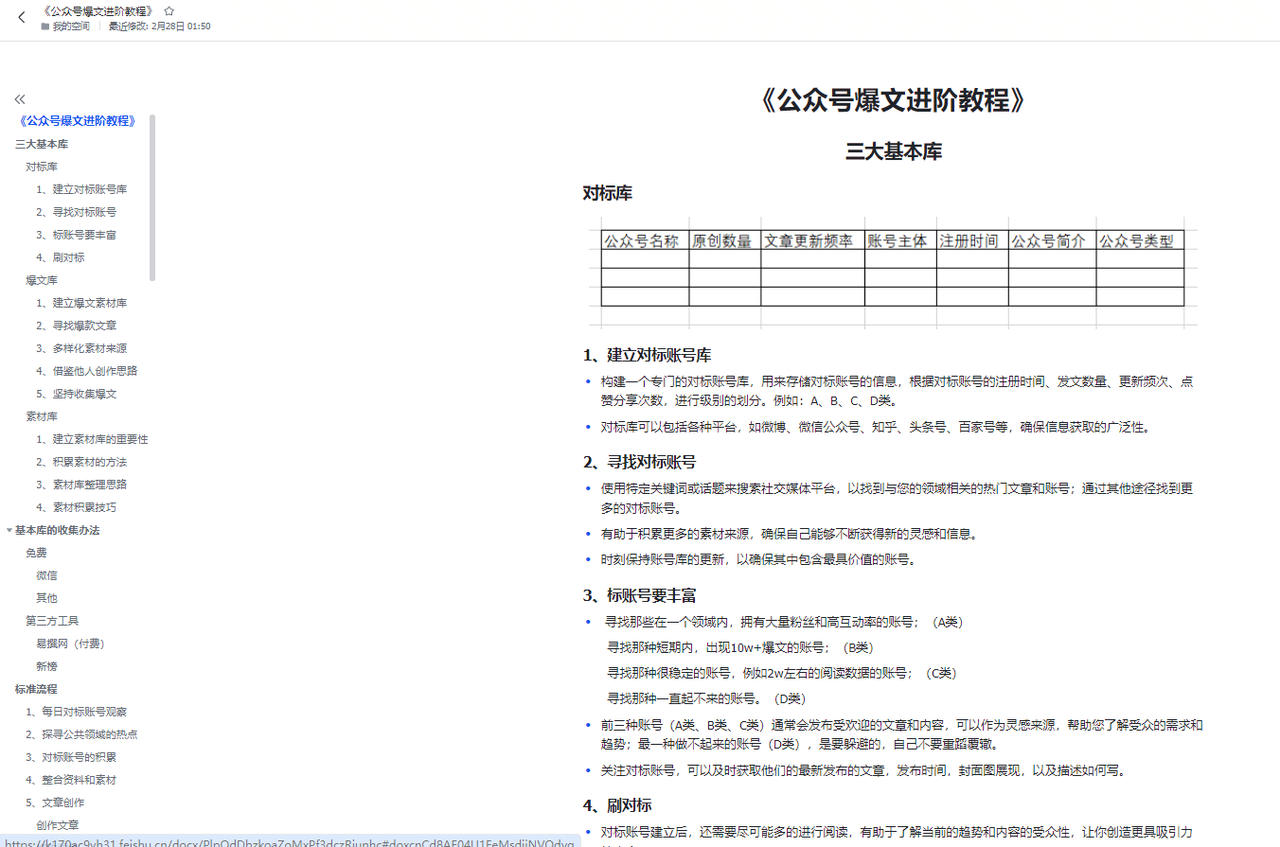Click the line mentioning 10w+爆文 (B类)
1280x847 pixels.
pyautogui.click(x=741, y=647)
